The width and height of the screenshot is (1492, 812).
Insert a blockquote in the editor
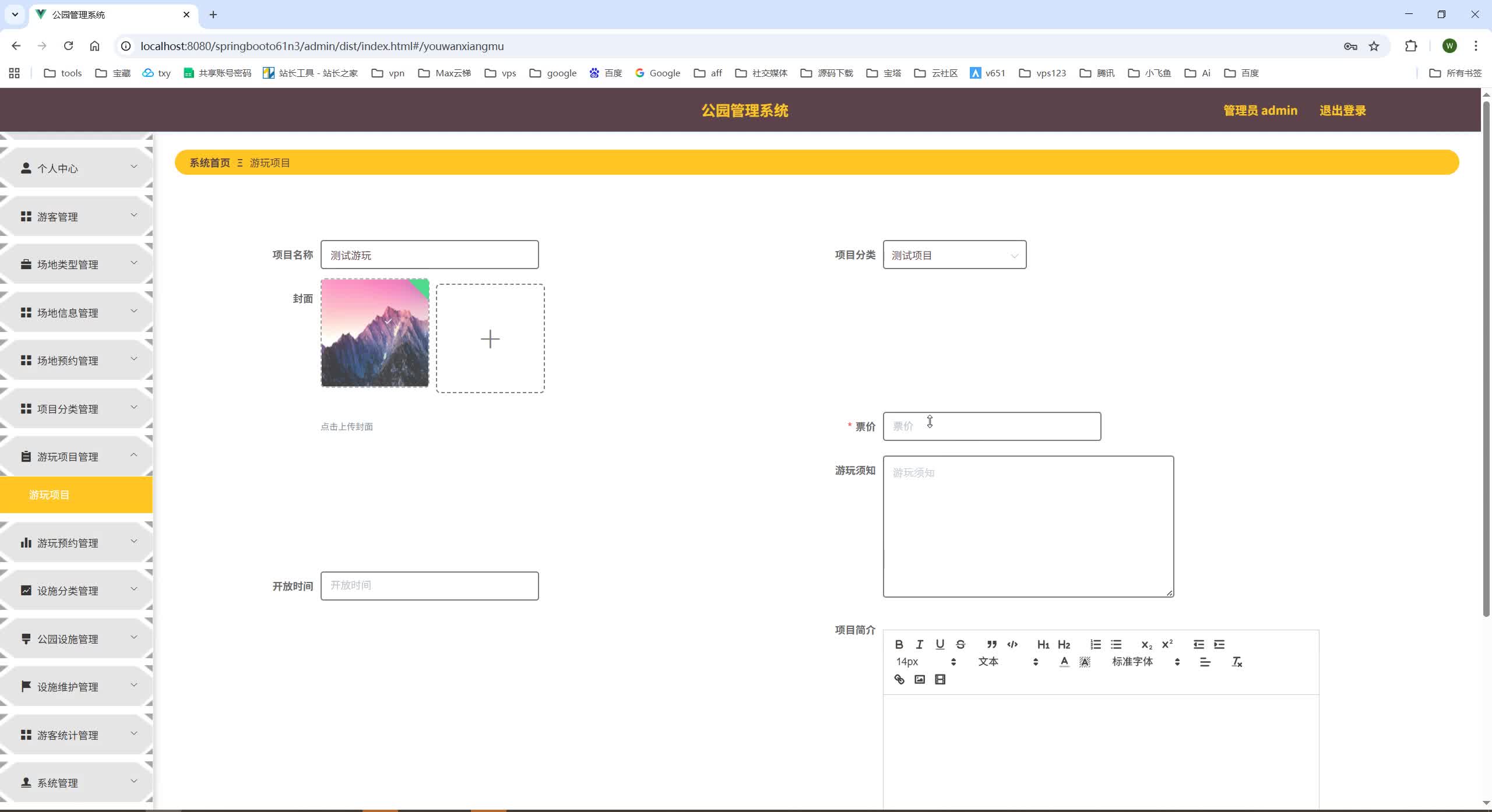point(991,644)
